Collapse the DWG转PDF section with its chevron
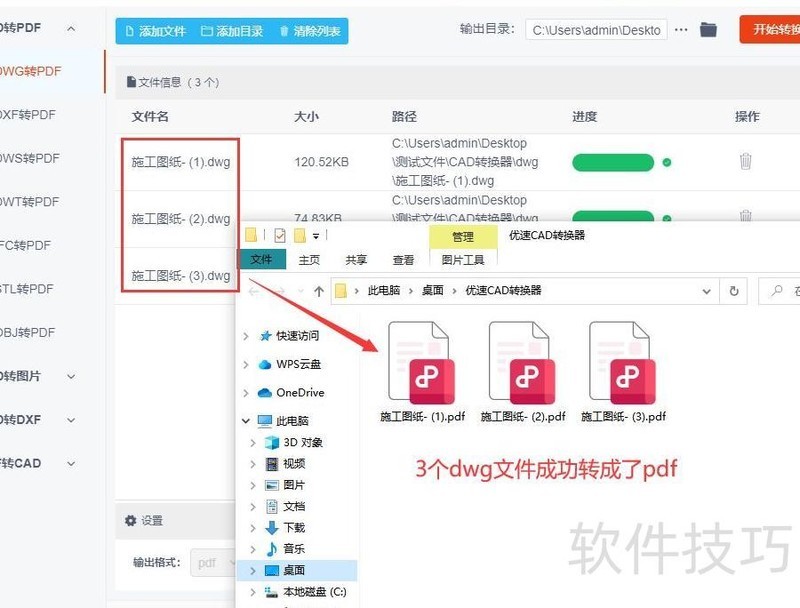800x608 pixels. pos(69,28)
